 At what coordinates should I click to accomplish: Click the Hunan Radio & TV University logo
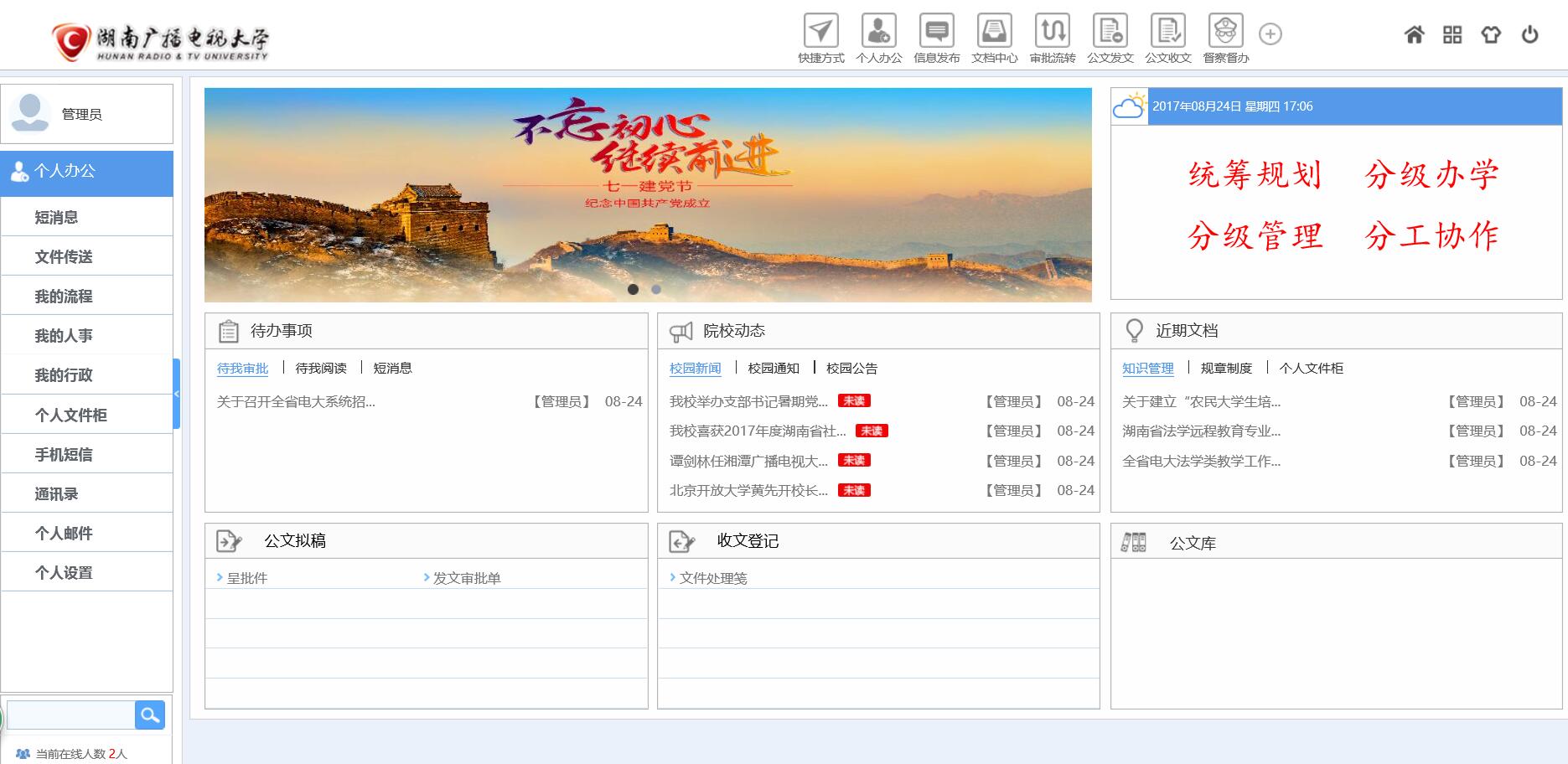[160, 40]
